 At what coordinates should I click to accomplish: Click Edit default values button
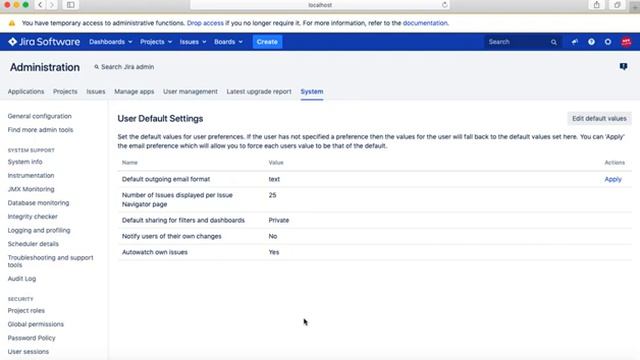599,118
